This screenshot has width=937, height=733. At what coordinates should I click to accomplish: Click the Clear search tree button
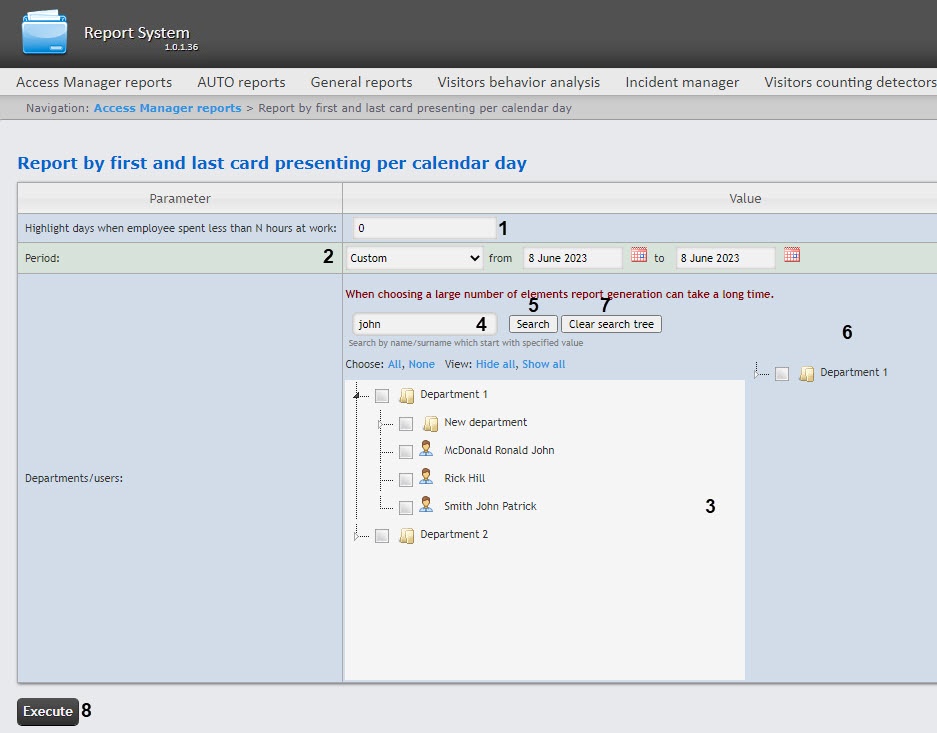[611, 324]
